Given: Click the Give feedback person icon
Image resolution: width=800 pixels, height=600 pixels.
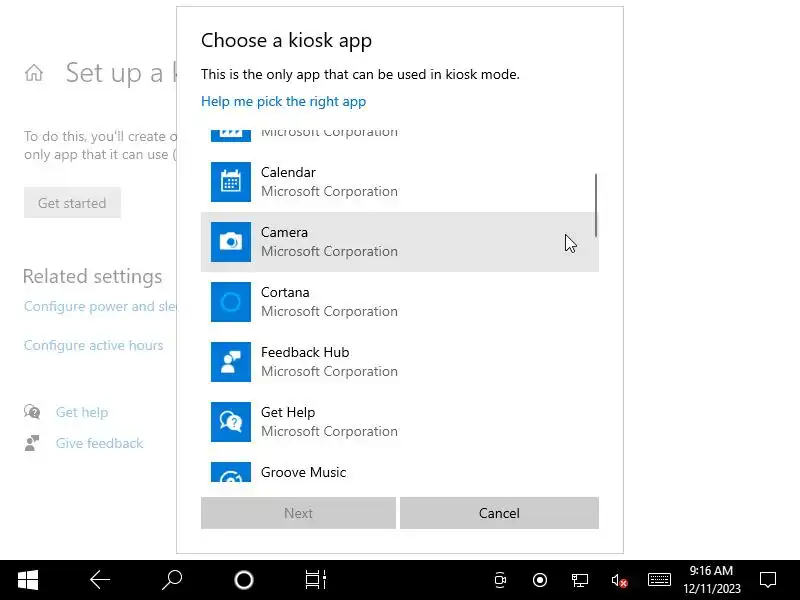Looking at the screenshot, I should point(32,443).
